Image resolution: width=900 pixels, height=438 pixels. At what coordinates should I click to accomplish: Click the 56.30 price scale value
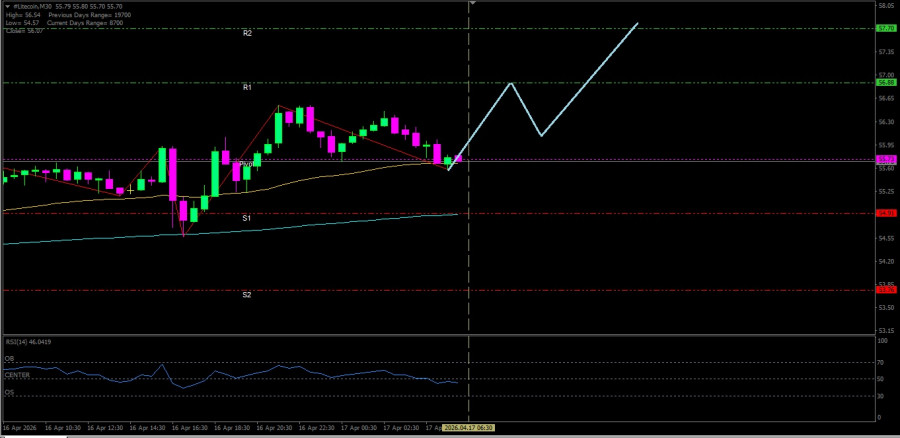pos(886,122)
